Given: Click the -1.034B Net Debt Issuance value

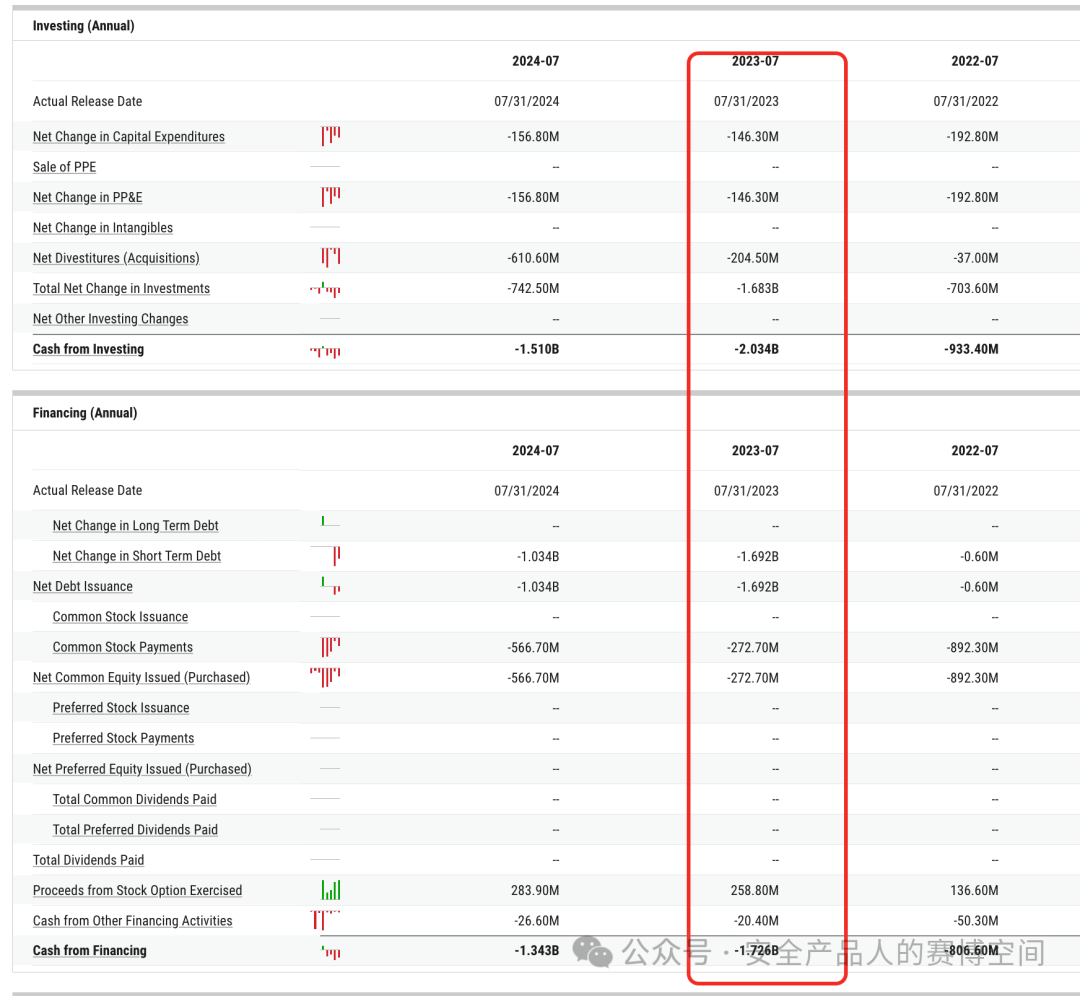Looking at the screenshot, I should pyautogui.click(x=538, y=587).
